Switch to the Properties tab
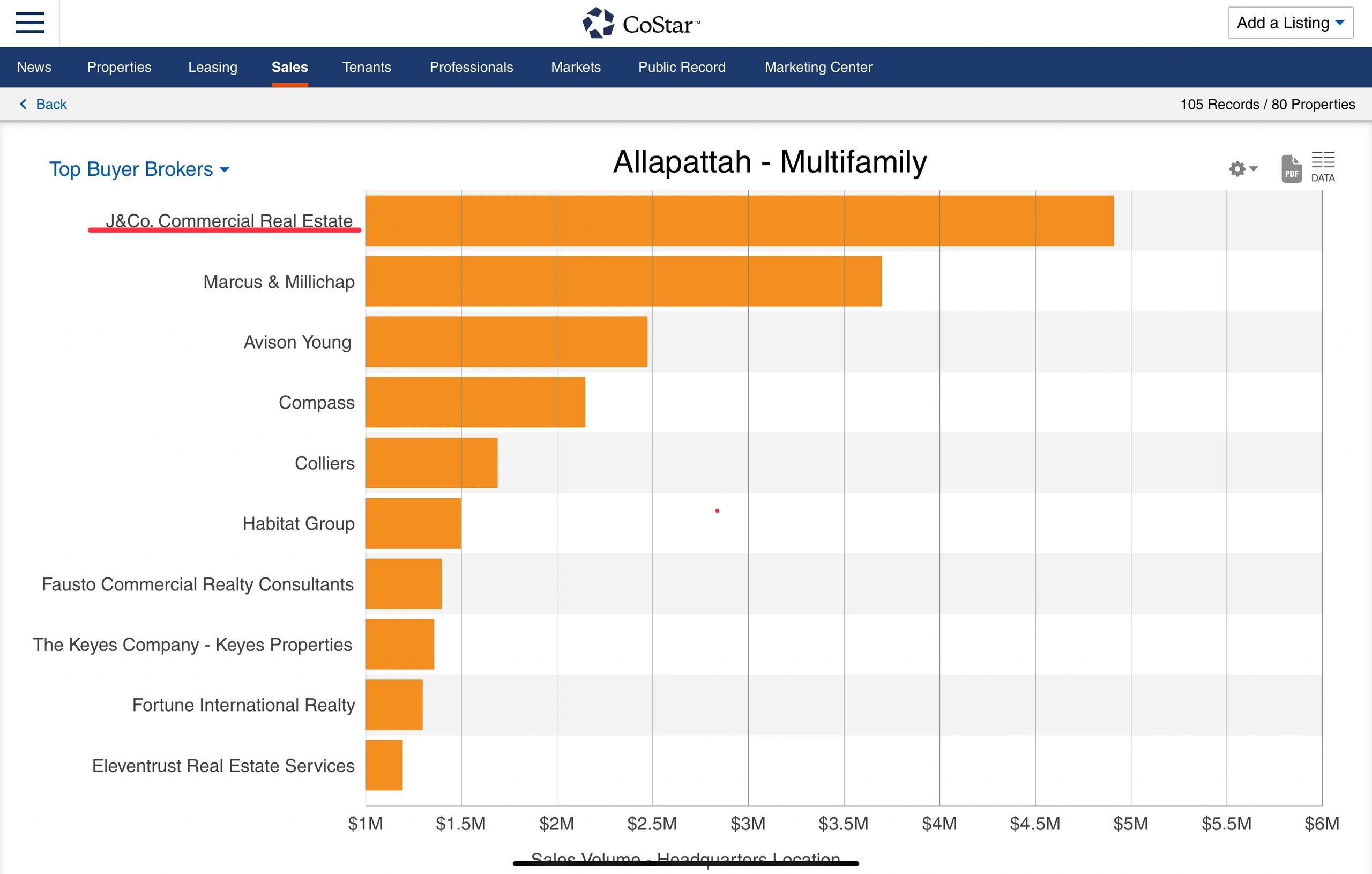 119,67
